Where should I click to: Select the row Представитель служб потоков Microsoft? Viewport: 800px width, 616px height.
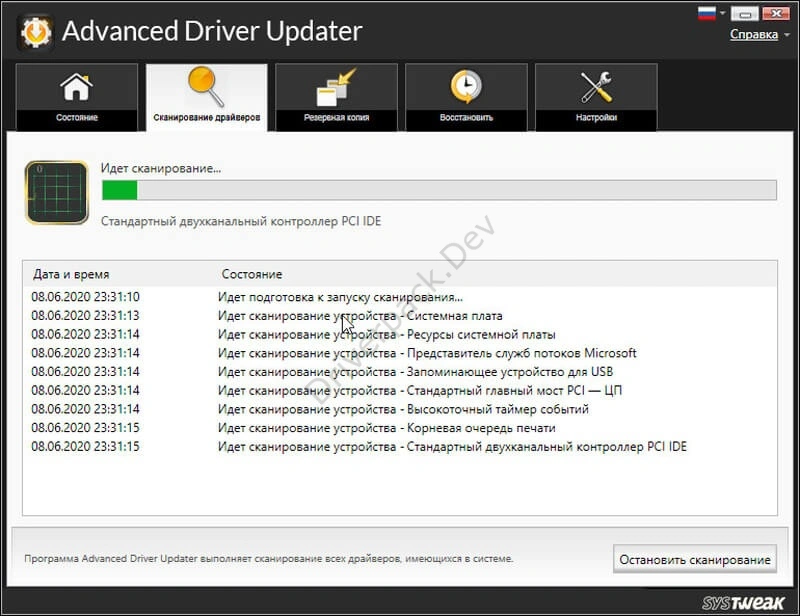click(399, 353)
